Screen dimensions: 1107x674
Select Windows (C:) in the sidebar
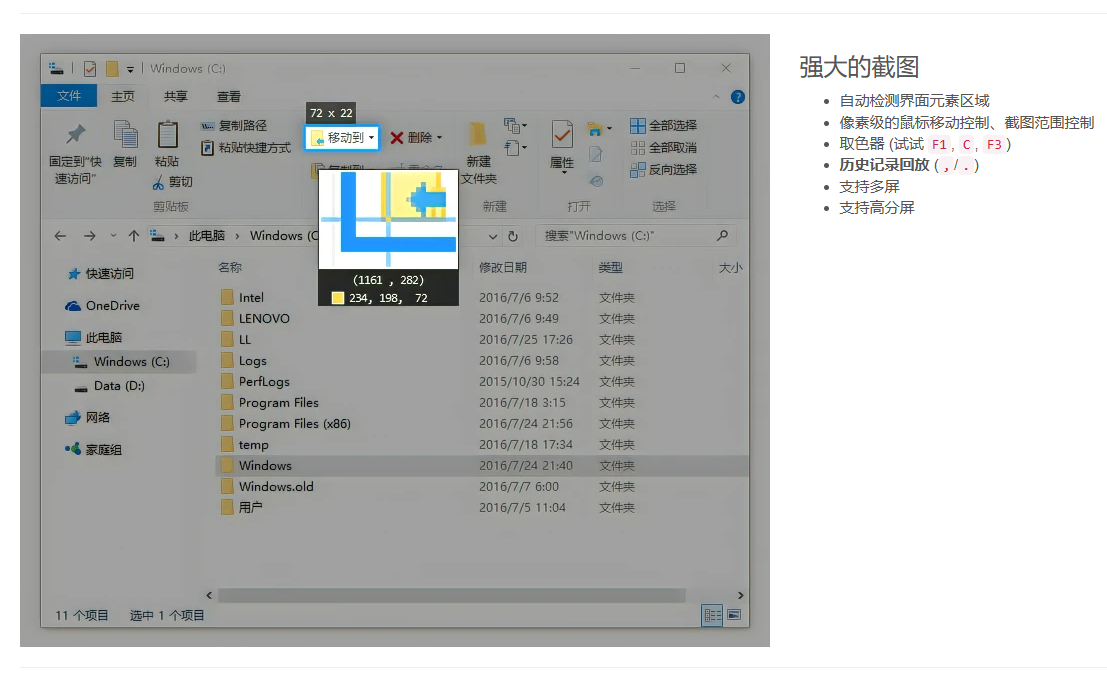[120, 361]
